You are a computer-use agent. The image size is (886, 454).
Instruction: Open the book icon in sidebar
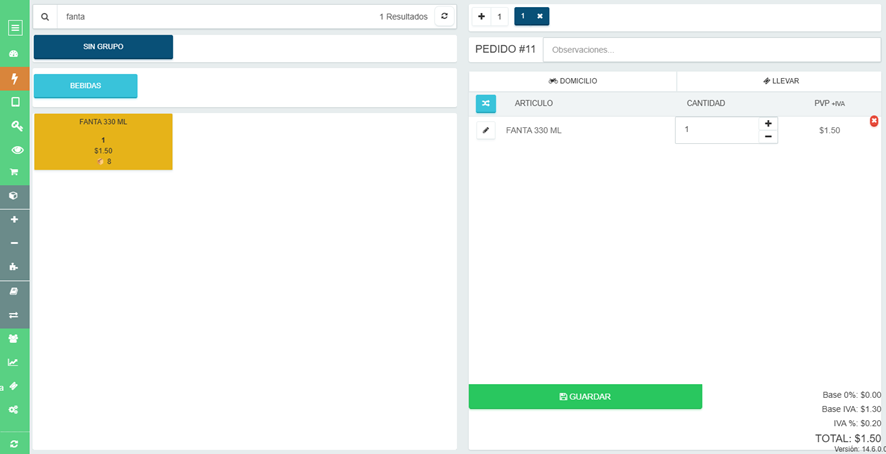click(x=14, y=291)
